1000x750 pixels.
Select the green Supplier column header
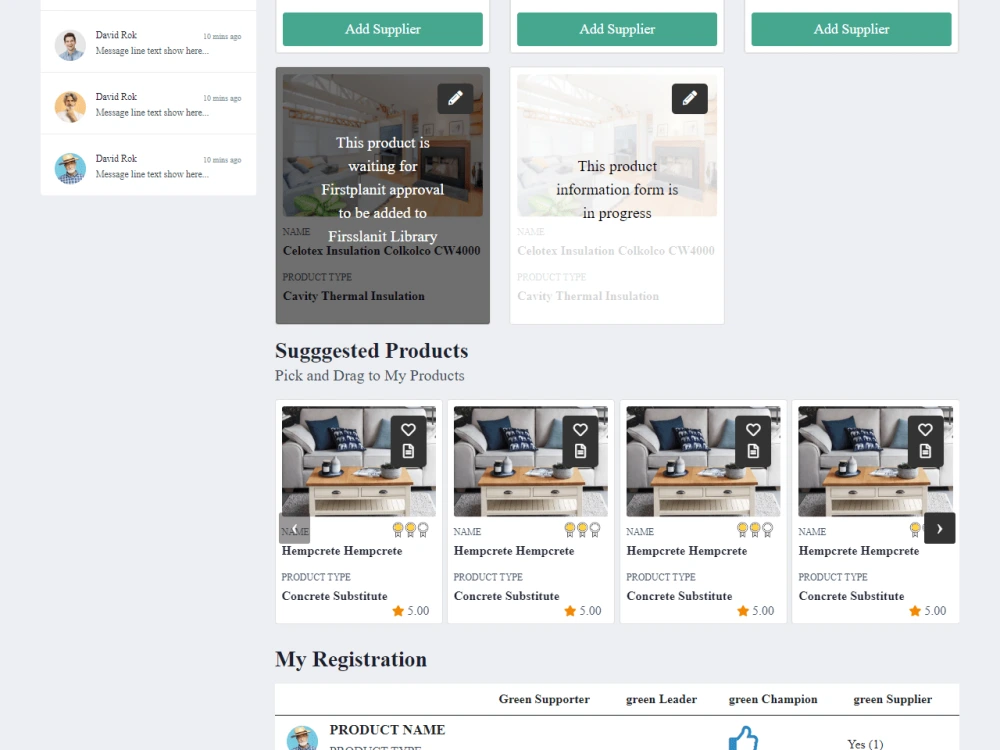(x=893, y=699)
